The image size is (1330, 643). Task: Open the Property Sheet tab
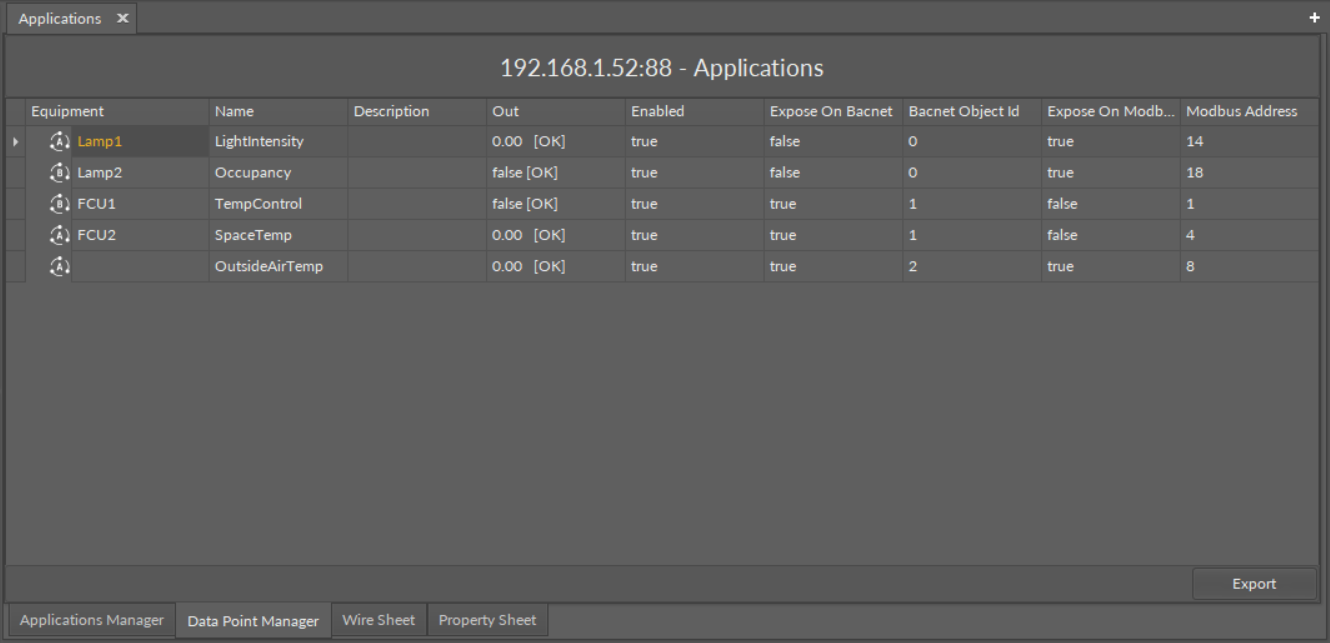487,620
